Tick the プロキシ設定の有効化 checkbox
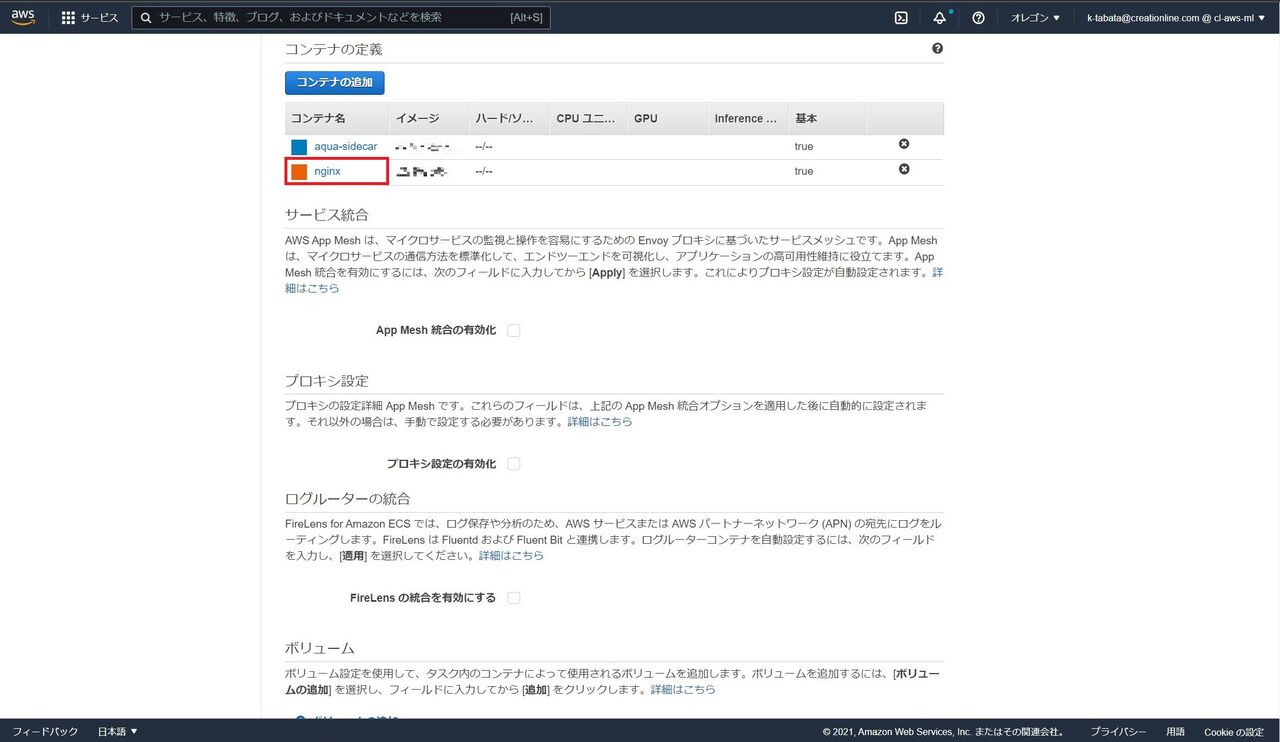This screenshot has height=742, width=1280. coord(514,464)
